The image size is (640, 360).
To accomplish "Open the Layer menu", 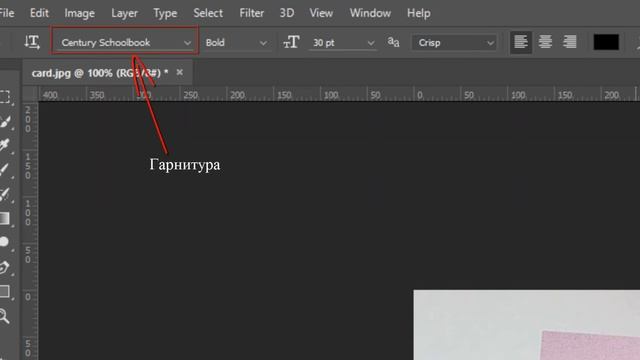I will [x=124, y=13].
